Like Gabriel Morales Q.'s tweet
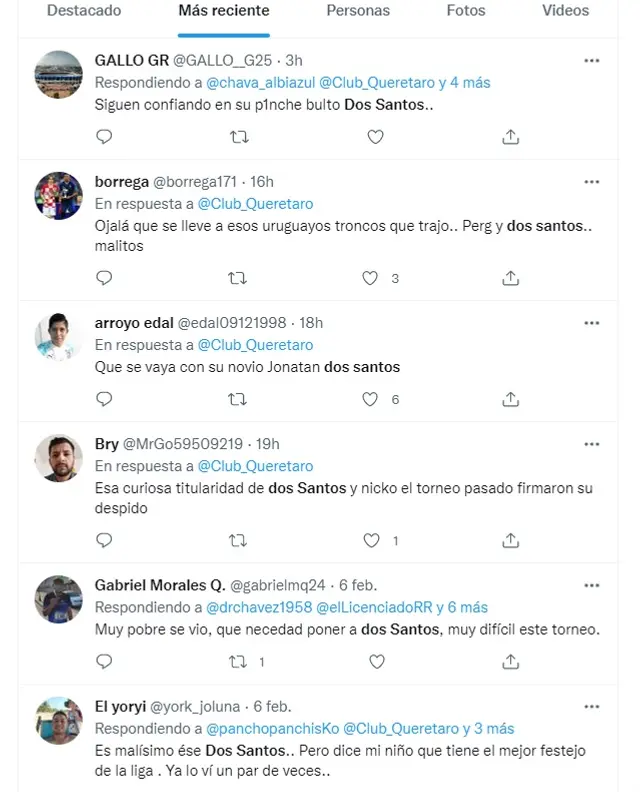640x792 pixels. click(377, 662)
